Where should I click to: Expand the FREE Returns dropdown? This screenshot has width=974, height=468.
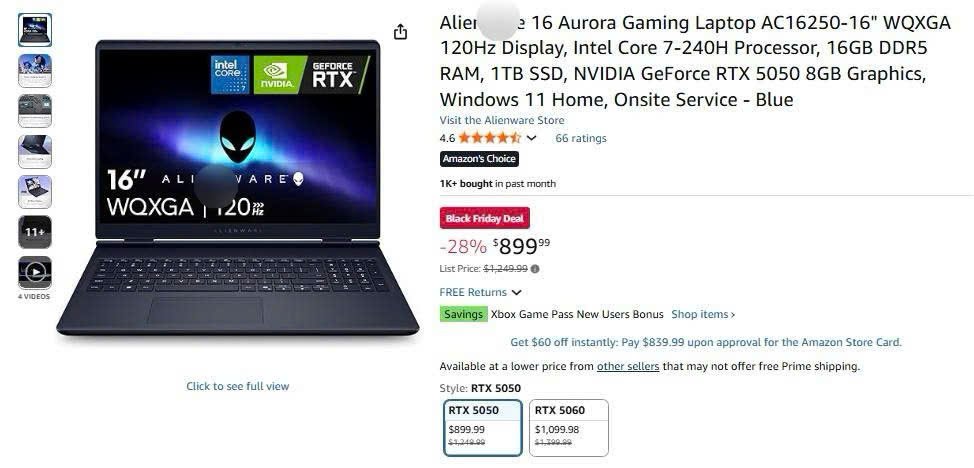480,292
